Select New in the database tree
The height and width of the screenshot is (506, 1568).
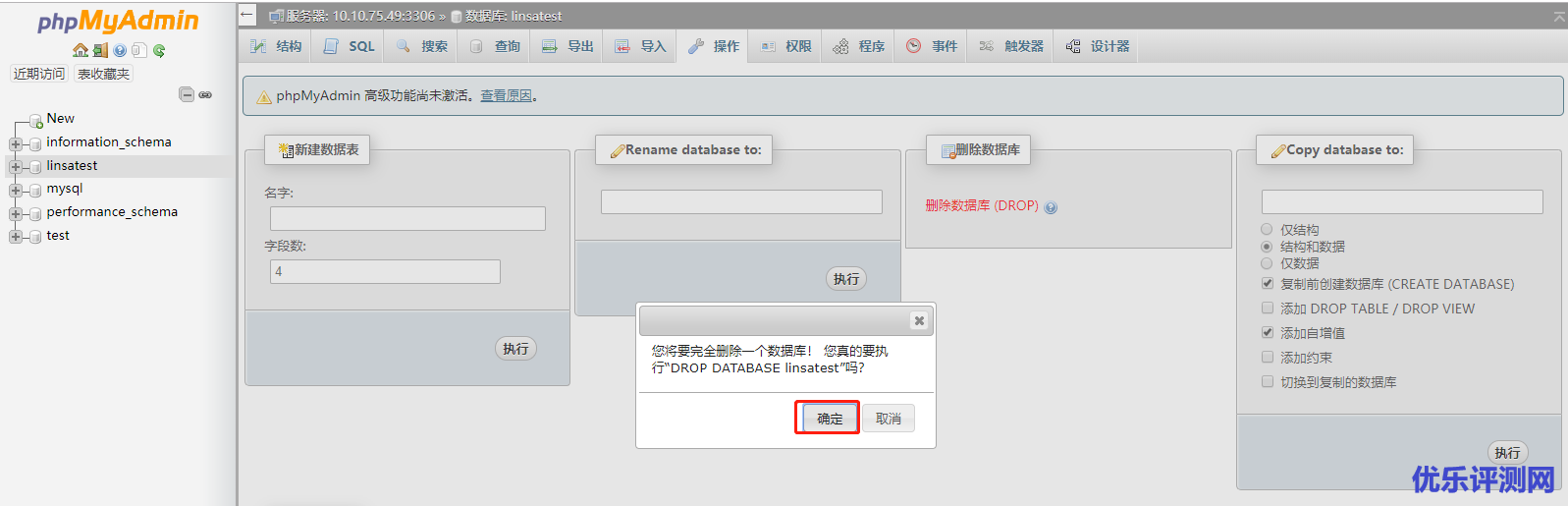[60, 118]
